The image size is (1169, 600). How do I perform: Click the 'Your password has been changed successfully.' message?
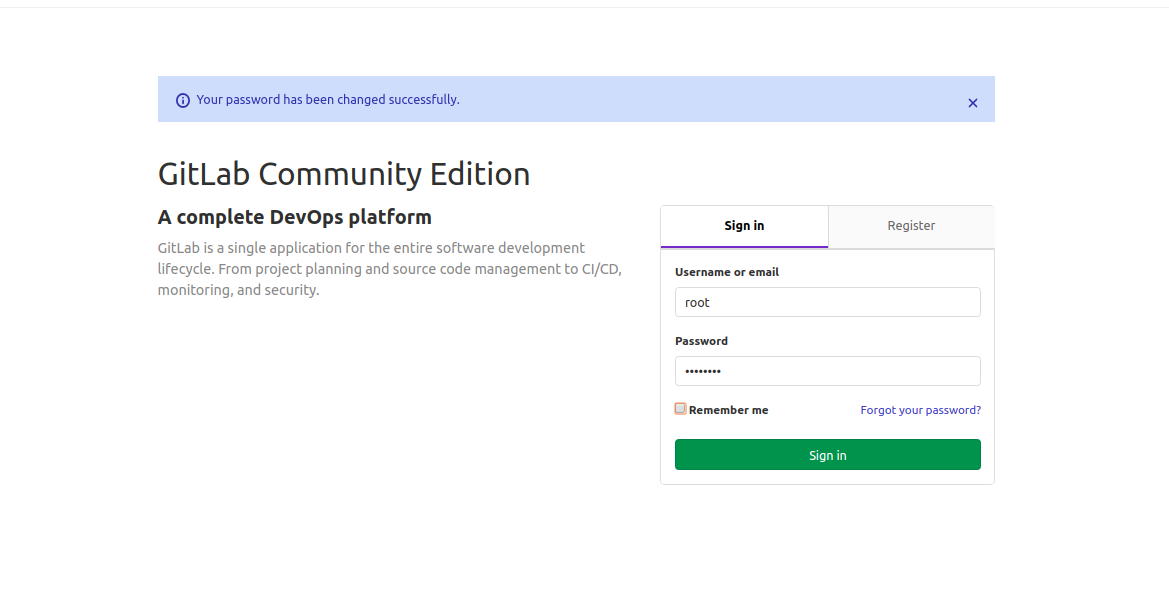(x=328, y=100)
